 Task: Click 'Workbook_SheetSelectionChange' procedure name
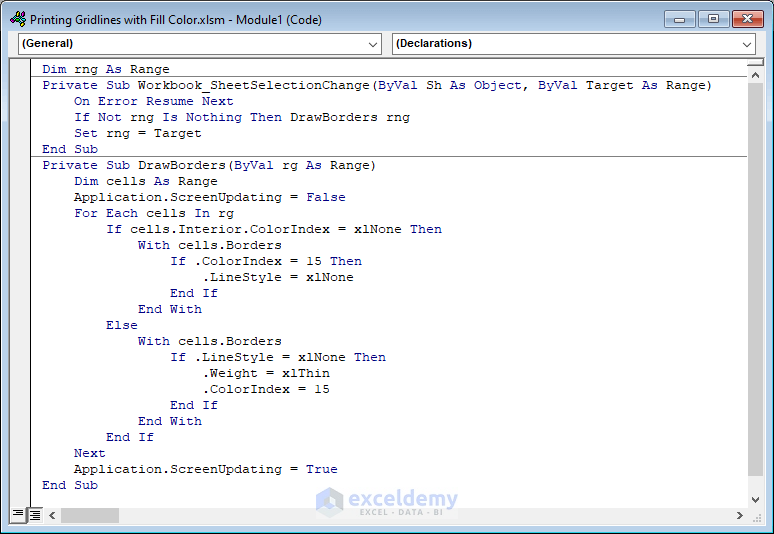(x=254, y=85)
